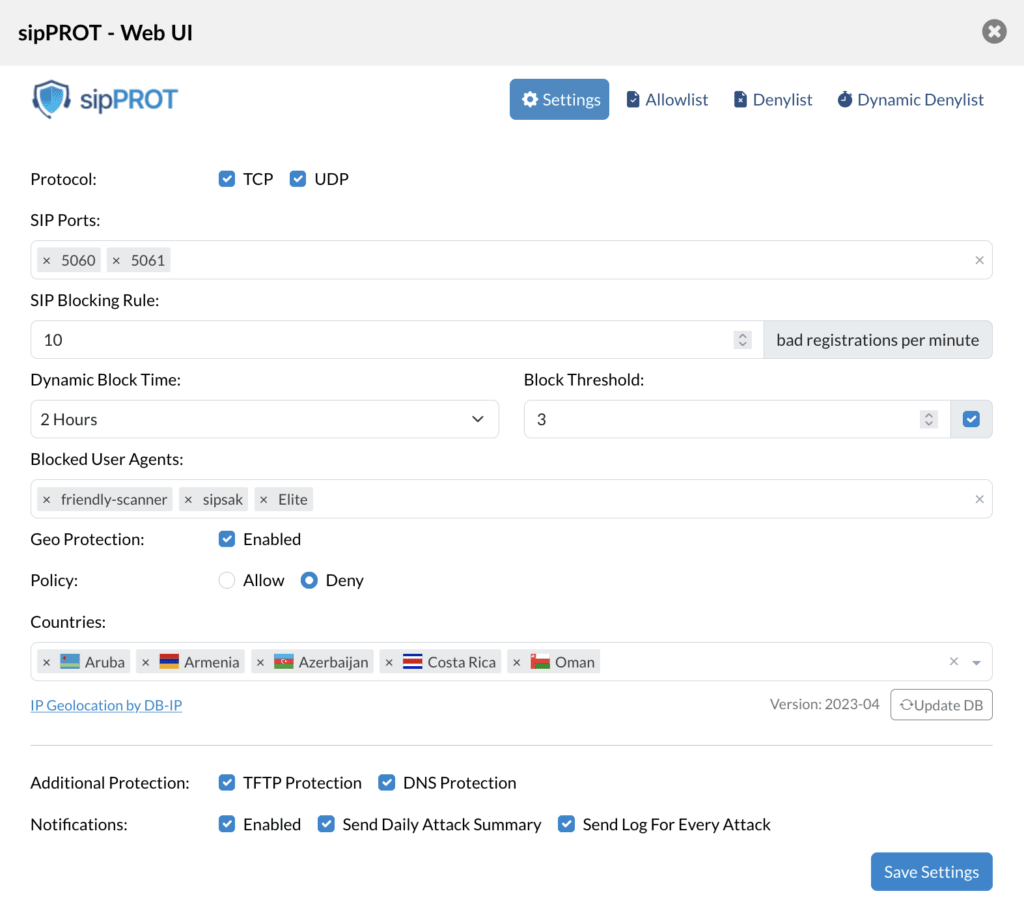Toggle DNS Protection checkbox

(x=387, y=782)
